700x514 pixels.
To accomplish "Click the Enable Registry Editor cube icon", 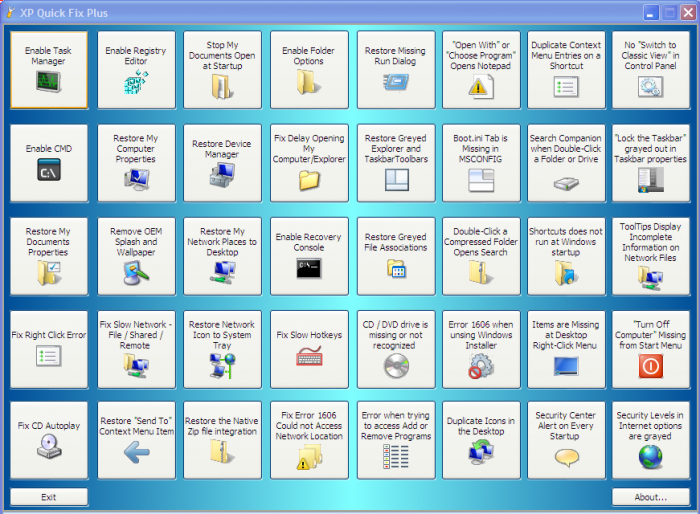I will point(136,82).
